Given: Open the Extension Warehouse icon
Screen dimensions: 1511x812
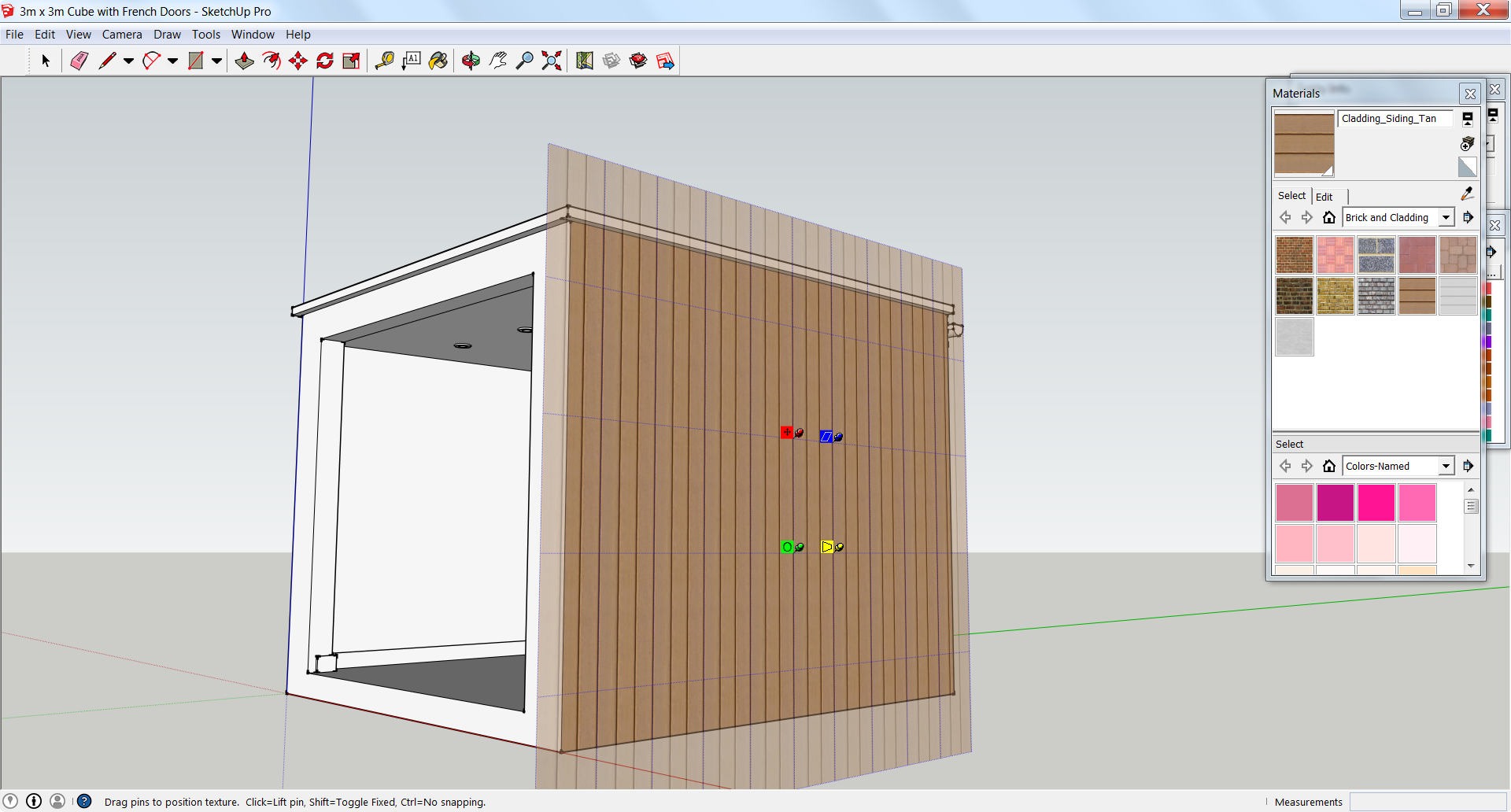Looking at the screenshot, I should tap(638, 61).
